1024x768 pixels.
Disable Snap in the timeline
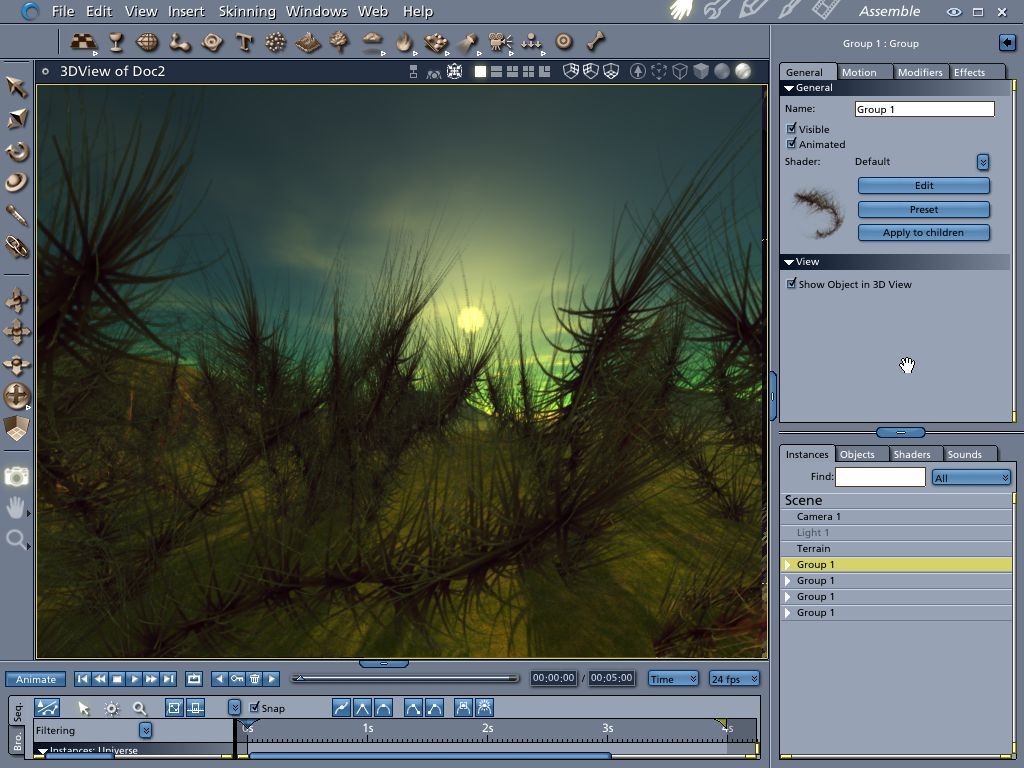pyautogui.click(x=255, y=708)
